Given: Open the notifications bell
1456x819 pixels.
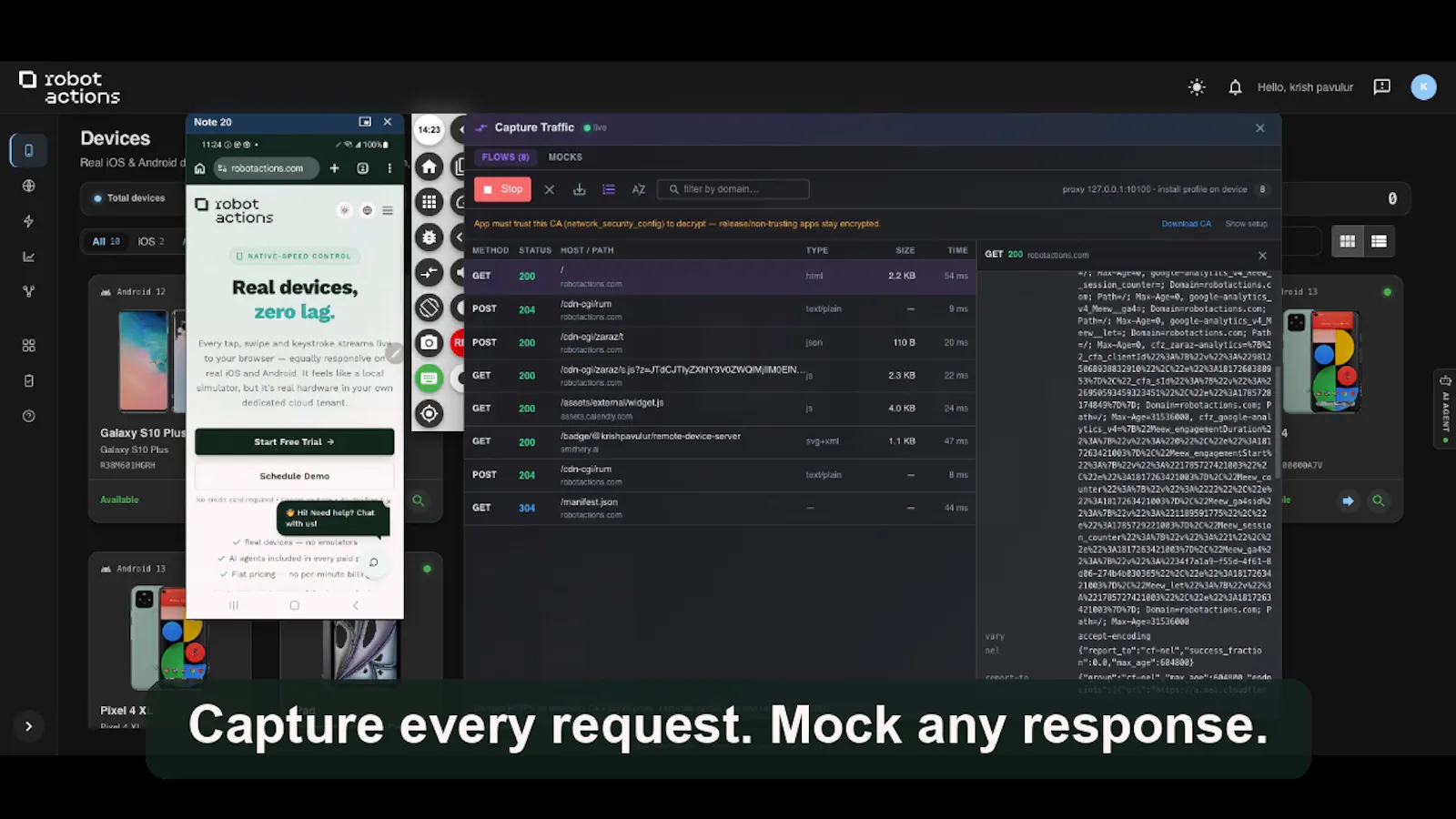Looking at the screenshot, I should coord(1235,87).
